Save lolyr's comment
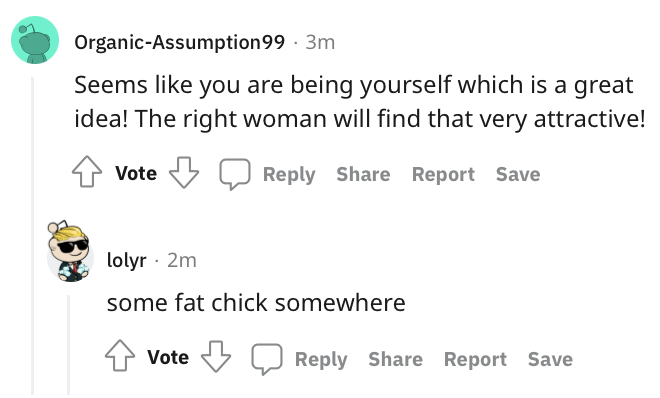The height and width of the screenshot is (398, 660). tap(550, 359)
